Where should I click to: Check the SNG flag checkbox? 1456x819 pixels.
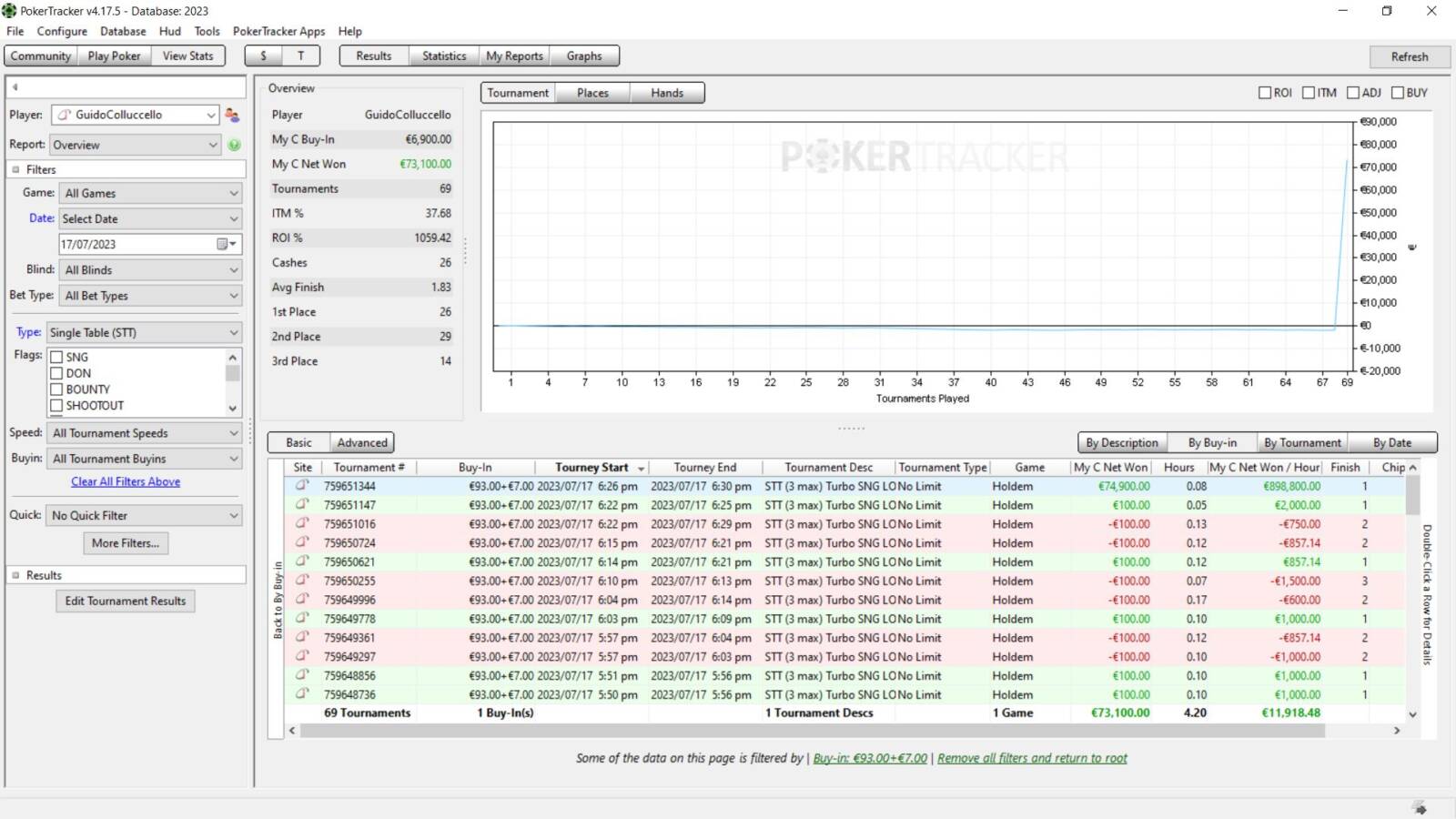(x=56, y=358)
